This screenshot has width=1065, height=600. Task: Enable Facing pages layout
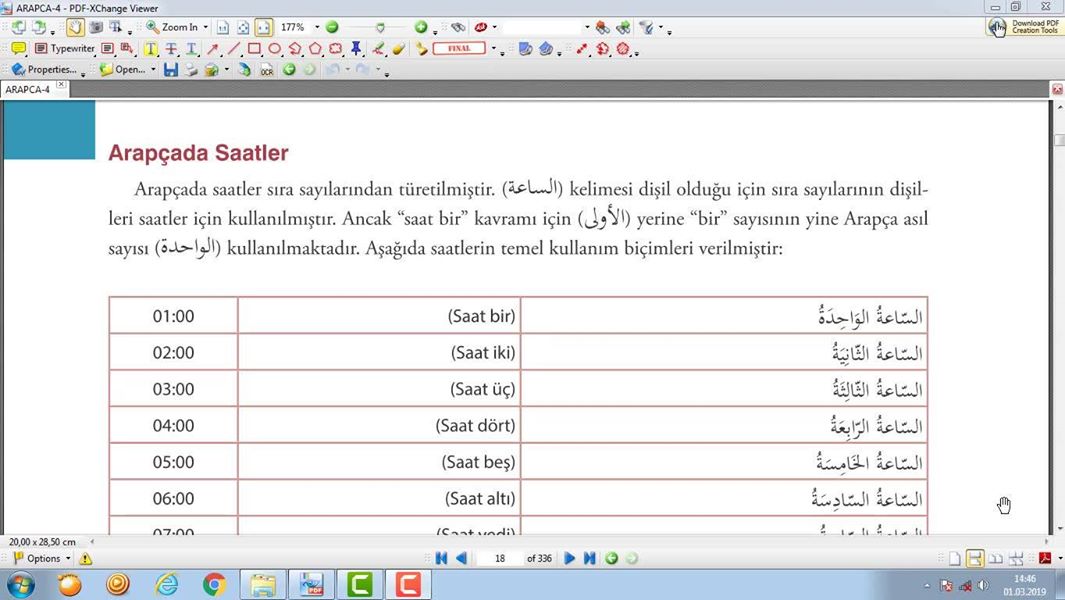coord(996,559)
